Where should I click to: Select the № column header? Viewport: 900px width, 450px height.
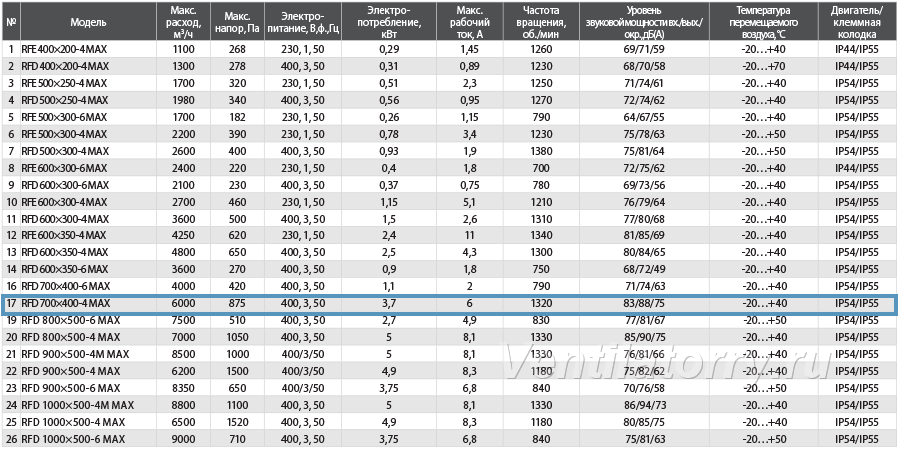coord(11,22)
